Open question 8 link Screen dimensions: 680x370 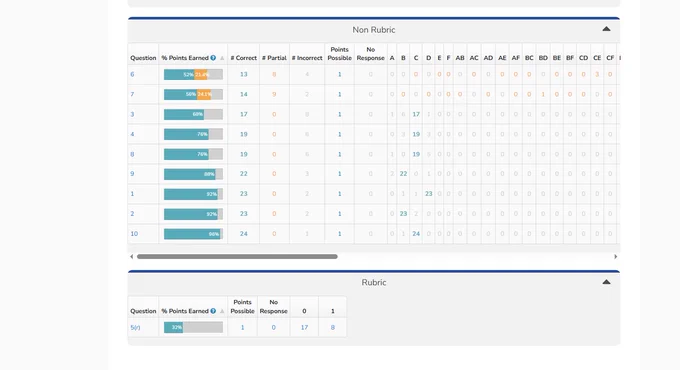pyautogui.click(x=132, y=154)
